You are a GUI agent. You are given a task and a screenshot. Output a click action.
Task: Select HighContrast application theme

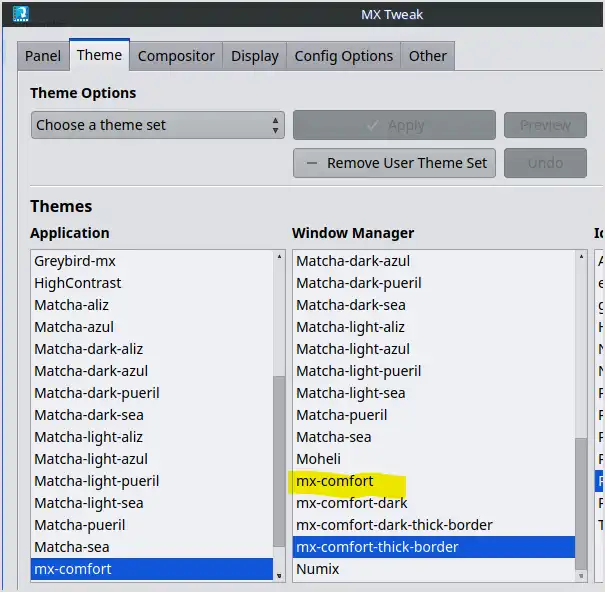pyautogui.click(x=152, y=283)
